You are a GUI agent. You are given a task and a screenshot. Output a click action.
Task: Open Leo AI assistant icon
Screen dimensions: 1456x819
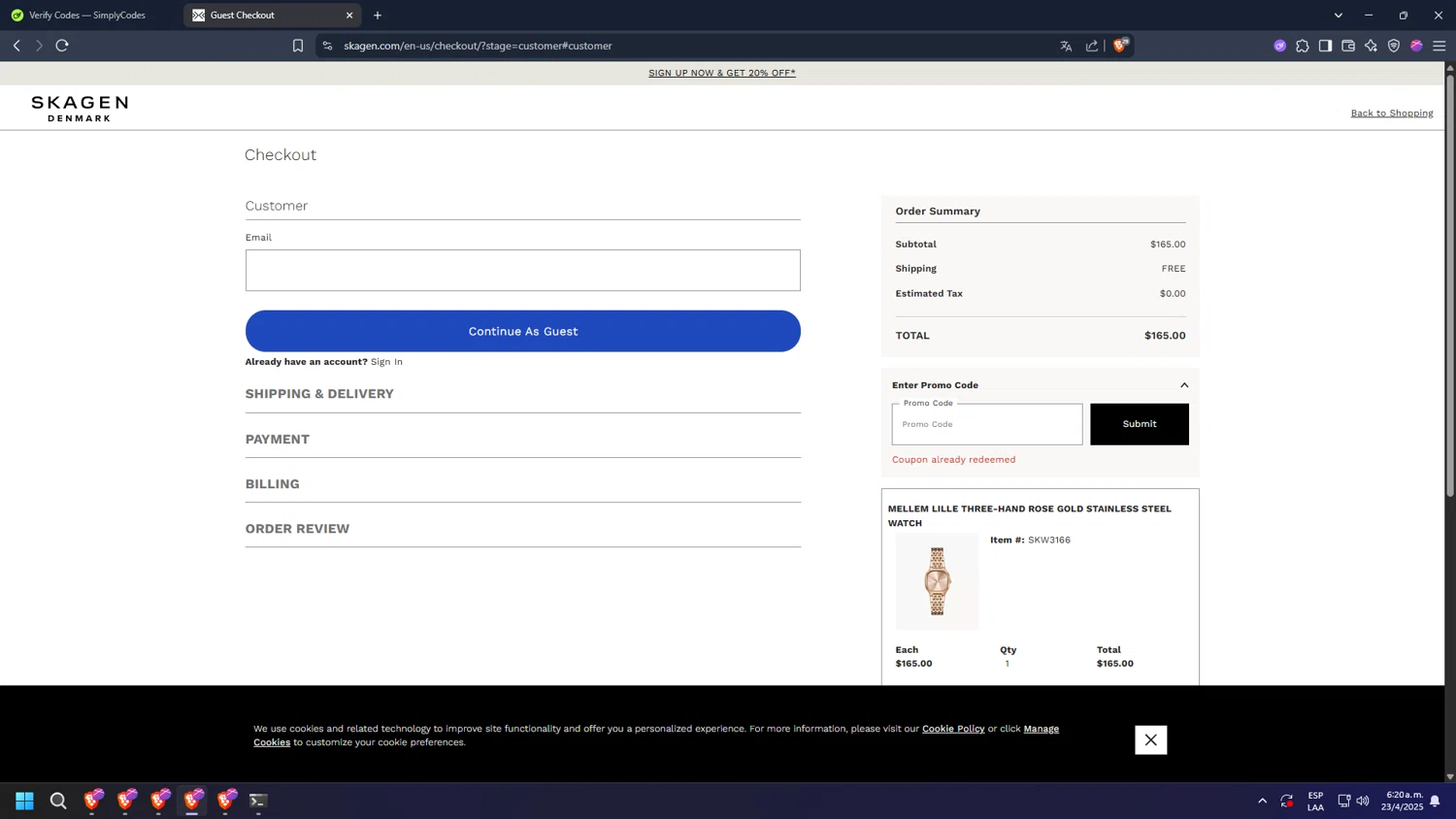click(1371, 46)
